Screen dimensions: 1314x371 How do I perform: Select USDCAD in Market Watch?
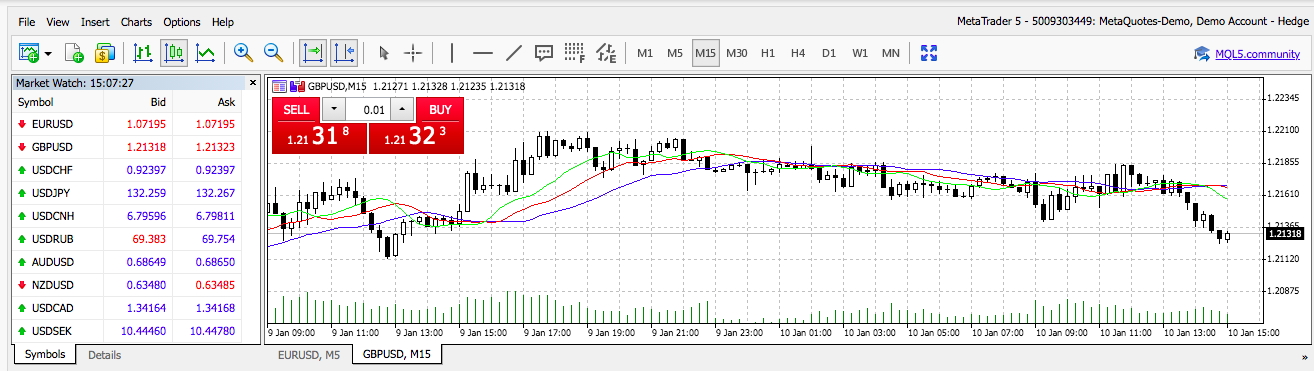[x=128, y=308]
